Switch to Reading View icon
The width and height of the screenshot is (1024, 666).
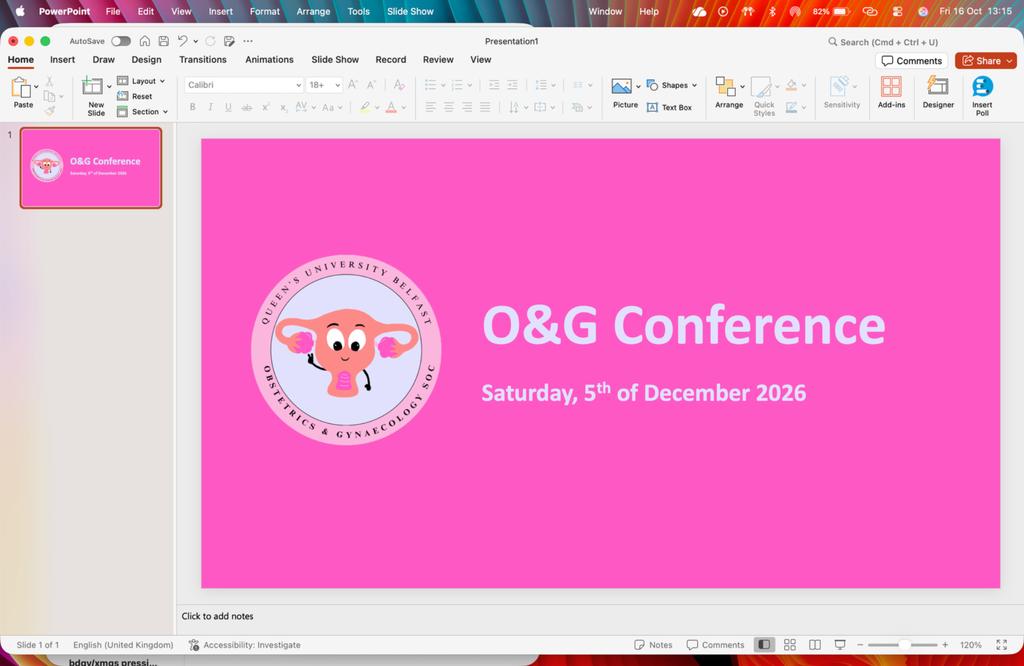click(x=815, y=645)
